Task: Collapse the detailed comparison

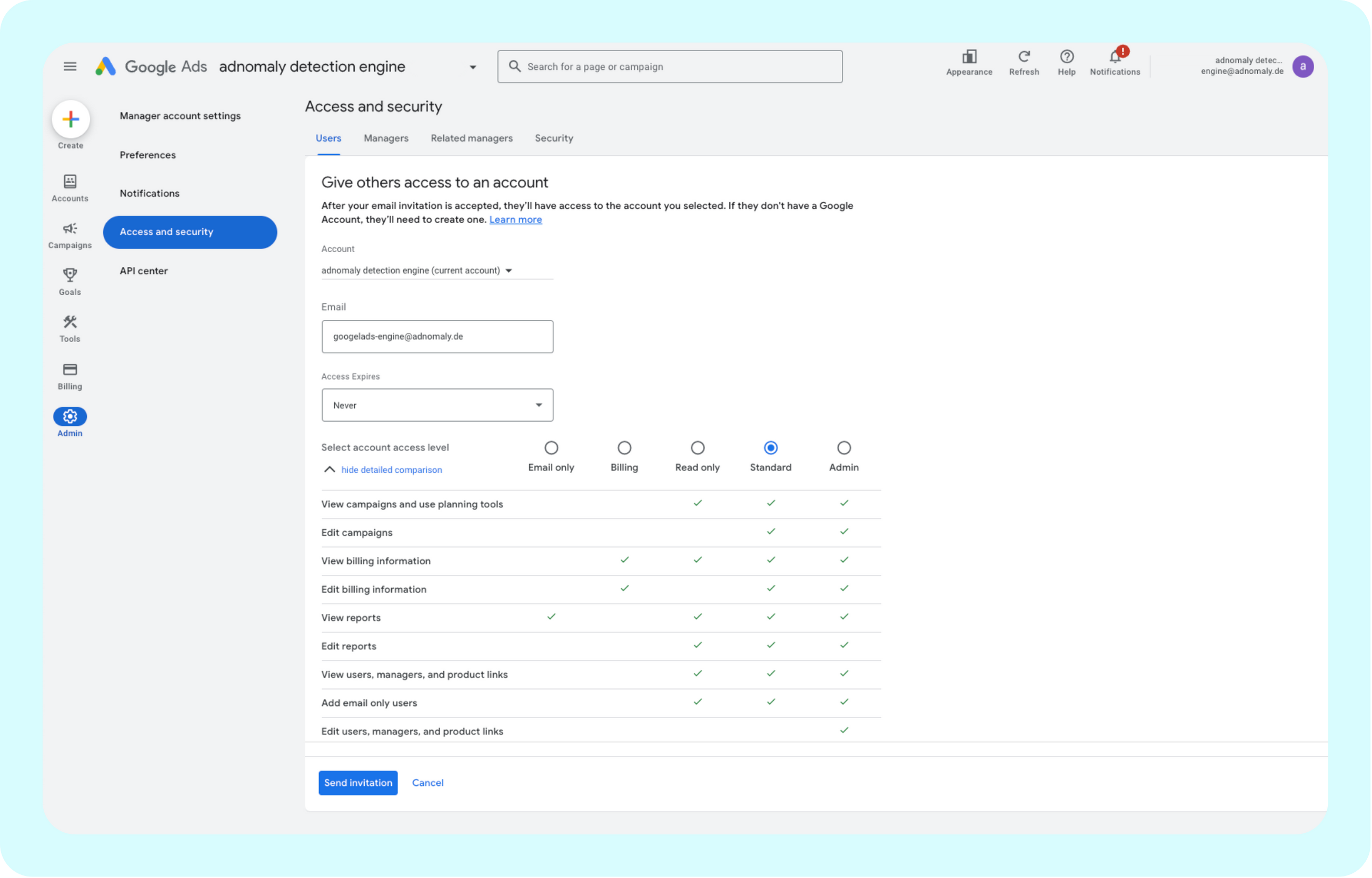Action: click(x=391, y=470)
